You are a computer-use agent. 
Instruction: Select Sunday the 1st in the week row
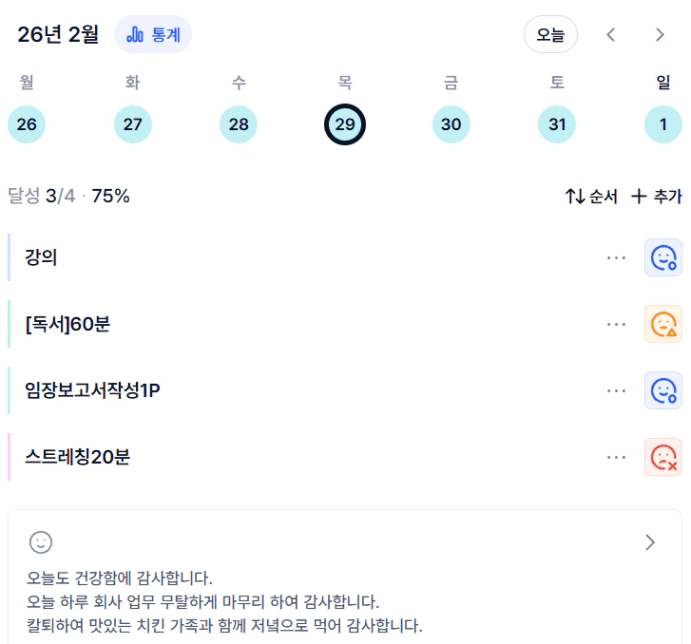tap(663, 124)
